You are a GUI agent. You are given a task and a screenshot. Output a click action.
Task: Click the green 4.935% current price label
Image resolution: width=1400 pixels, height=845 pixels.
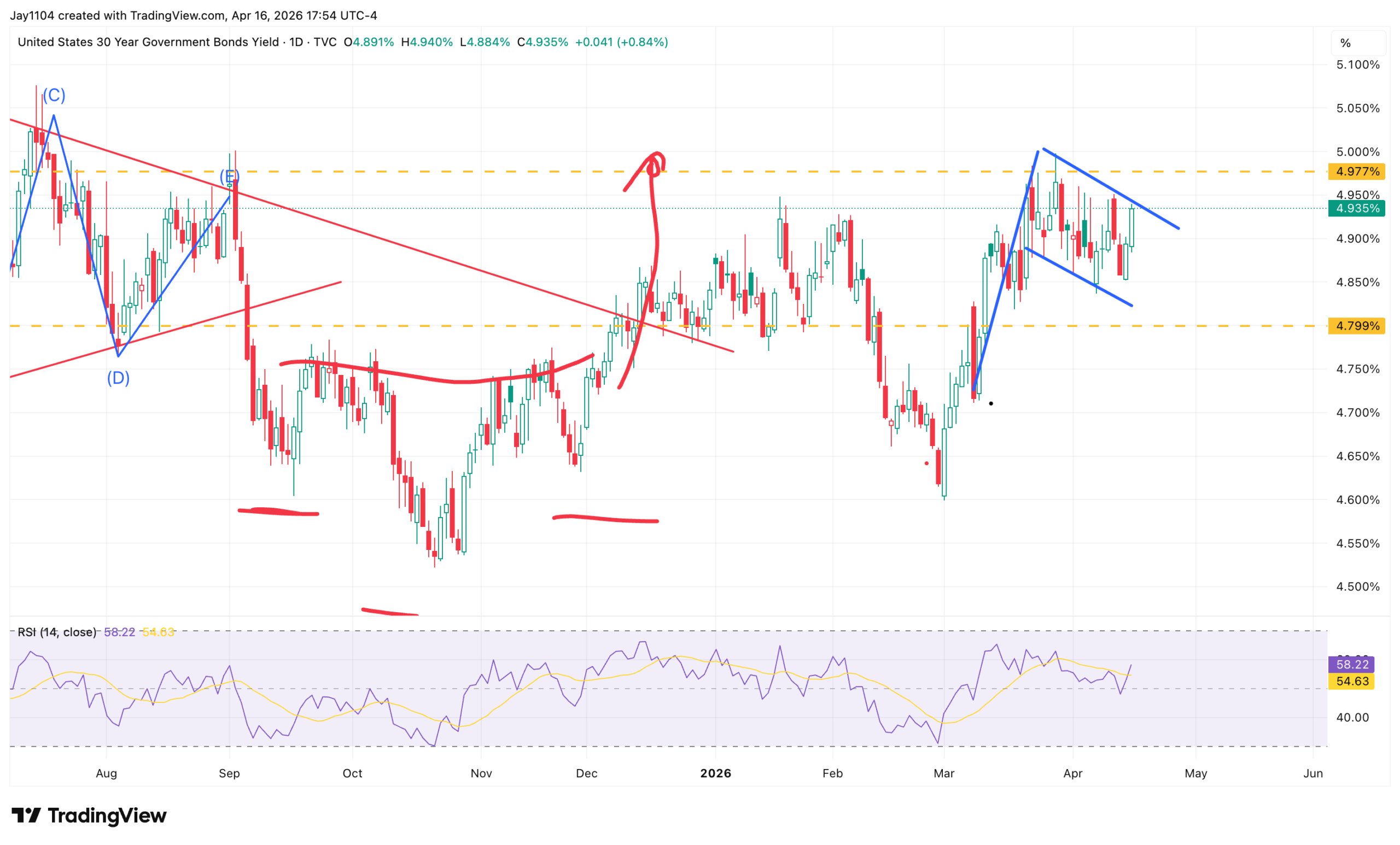click(x=1357, y=208)
